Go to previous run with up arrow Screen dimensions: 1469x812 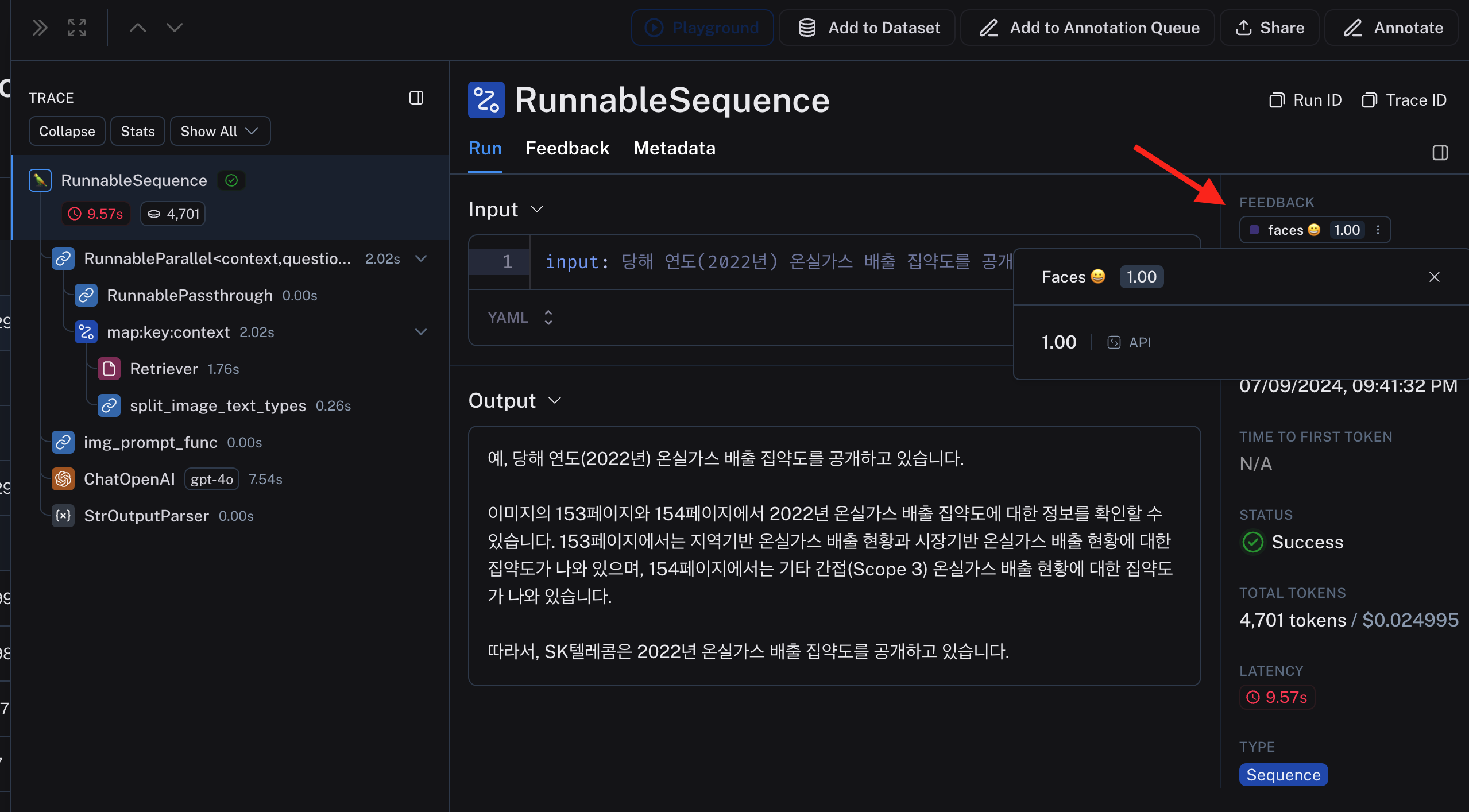(x=137, y=28)
